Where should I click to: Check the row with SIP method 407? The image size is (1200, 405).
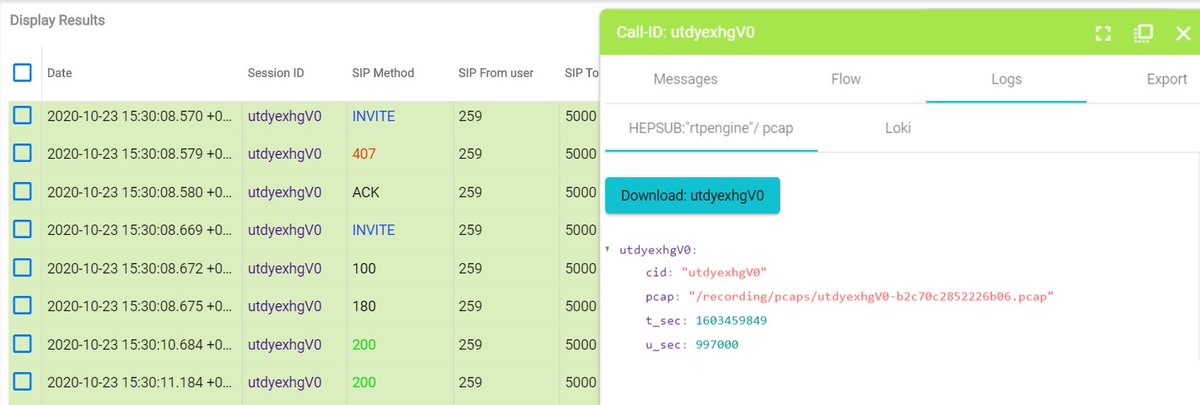pyautogui.click(x=22, y=154)
